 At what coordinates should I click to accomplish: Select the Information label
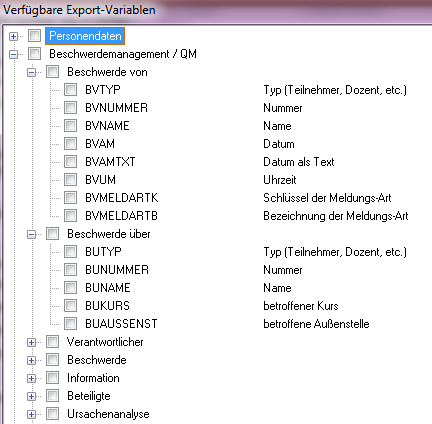pos(93,378)
